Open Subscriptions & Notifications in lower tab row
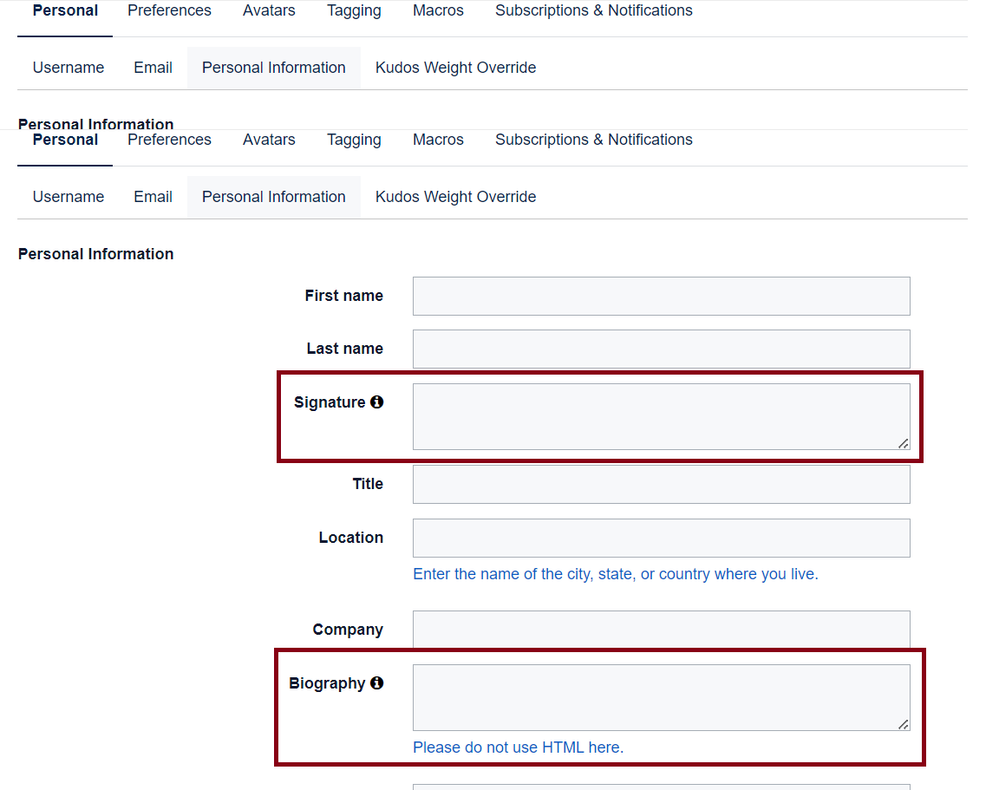Image resolution: width=999 pixels, height=790 pixels. [594, 140]
